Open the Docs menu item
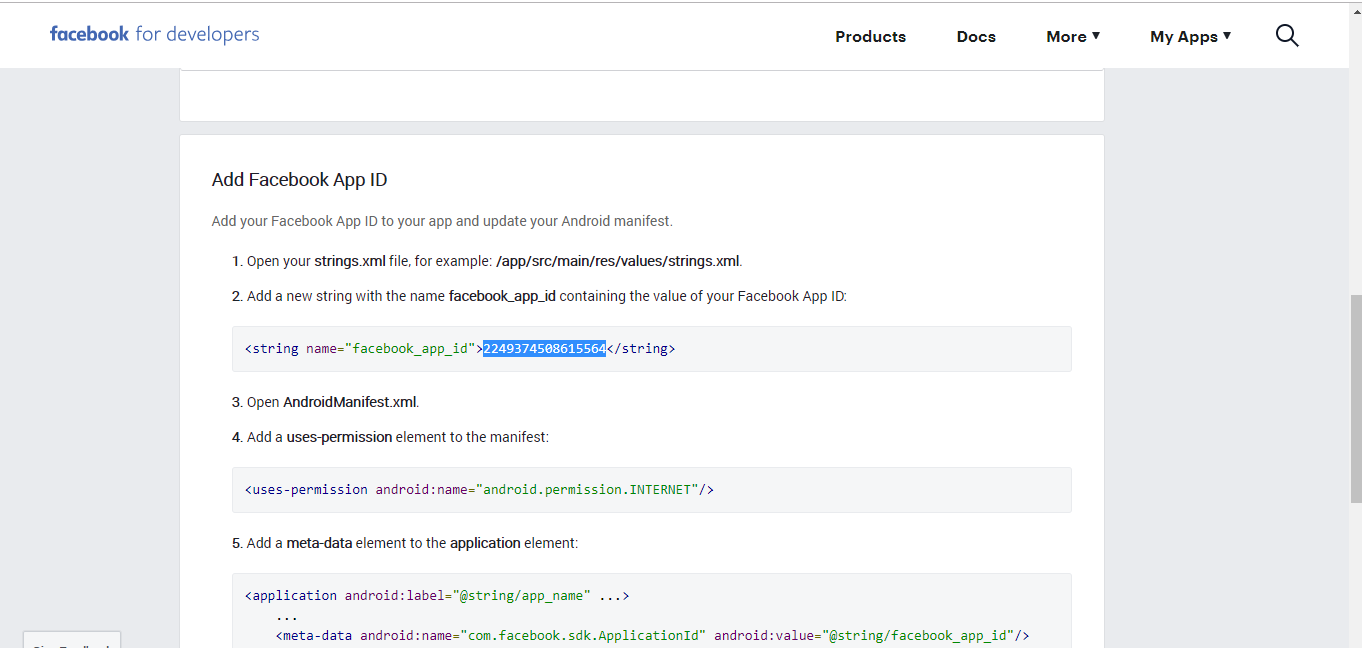This screenshot has height=648, width=1362. click(976, 36)
